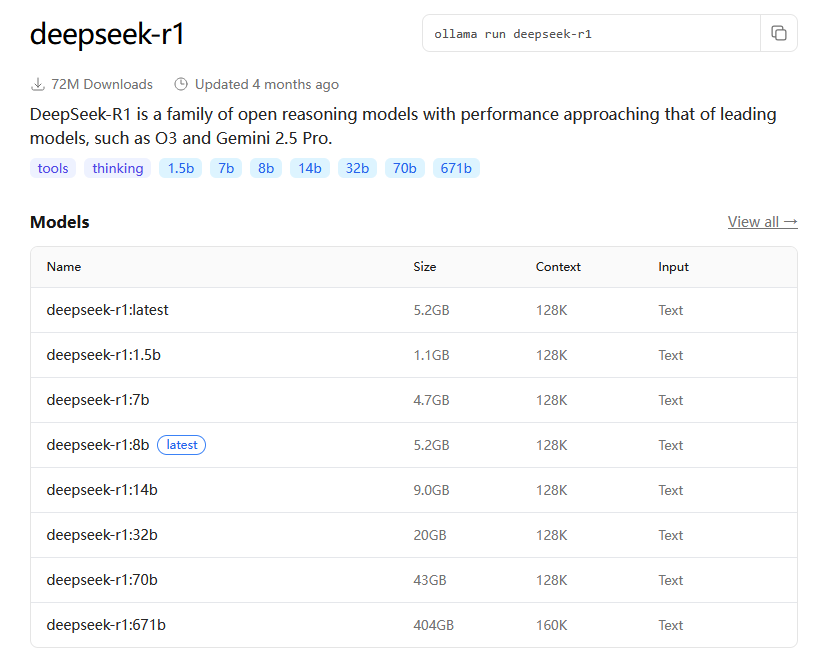Image resolution: width=825 pixels, height=667 pixels.
Task: Click the ollama run command field
Action: 591,33
